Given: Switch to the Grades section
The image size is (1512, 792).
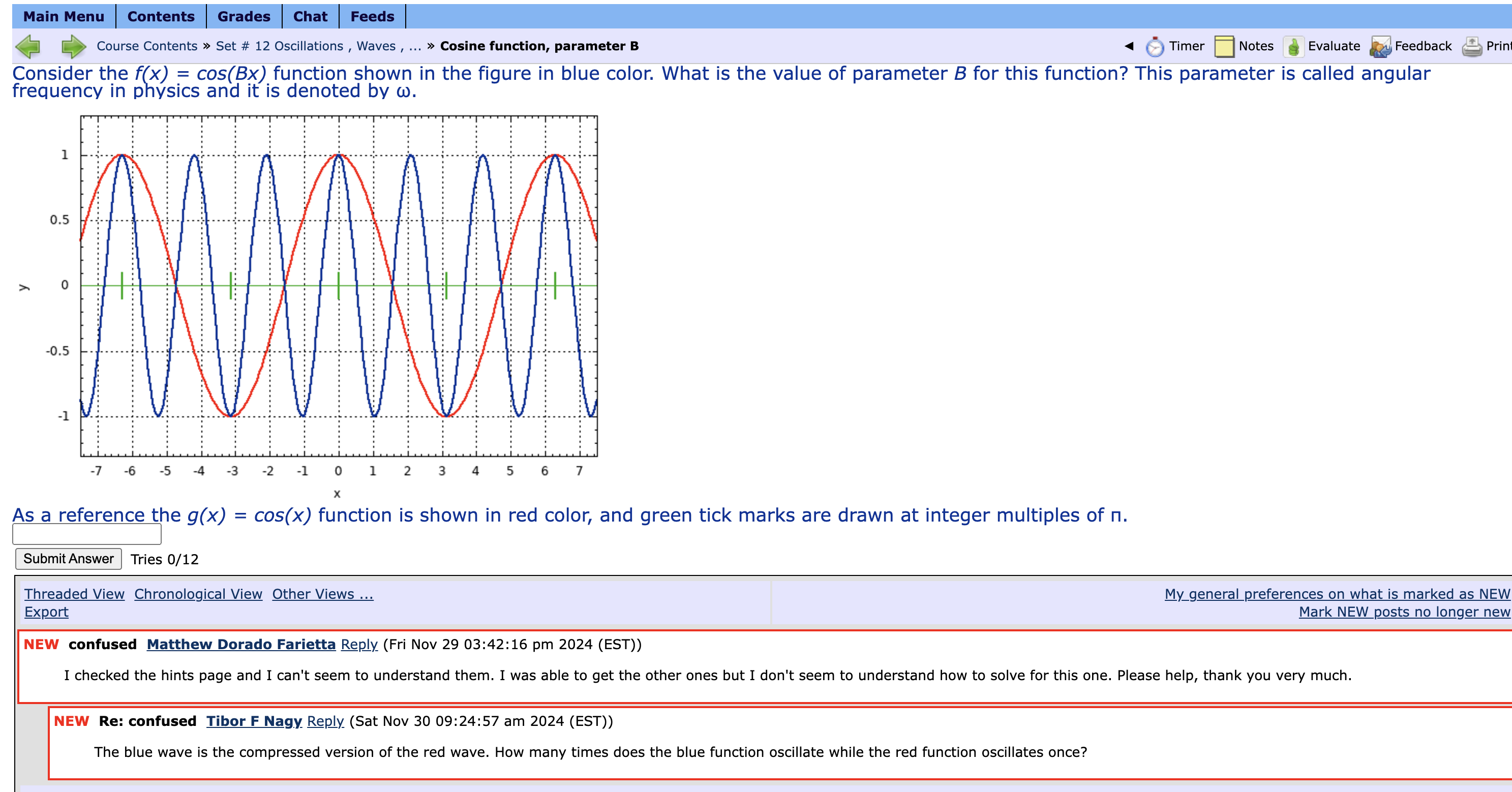Looking at the screenshot, I should pos(244,16).
